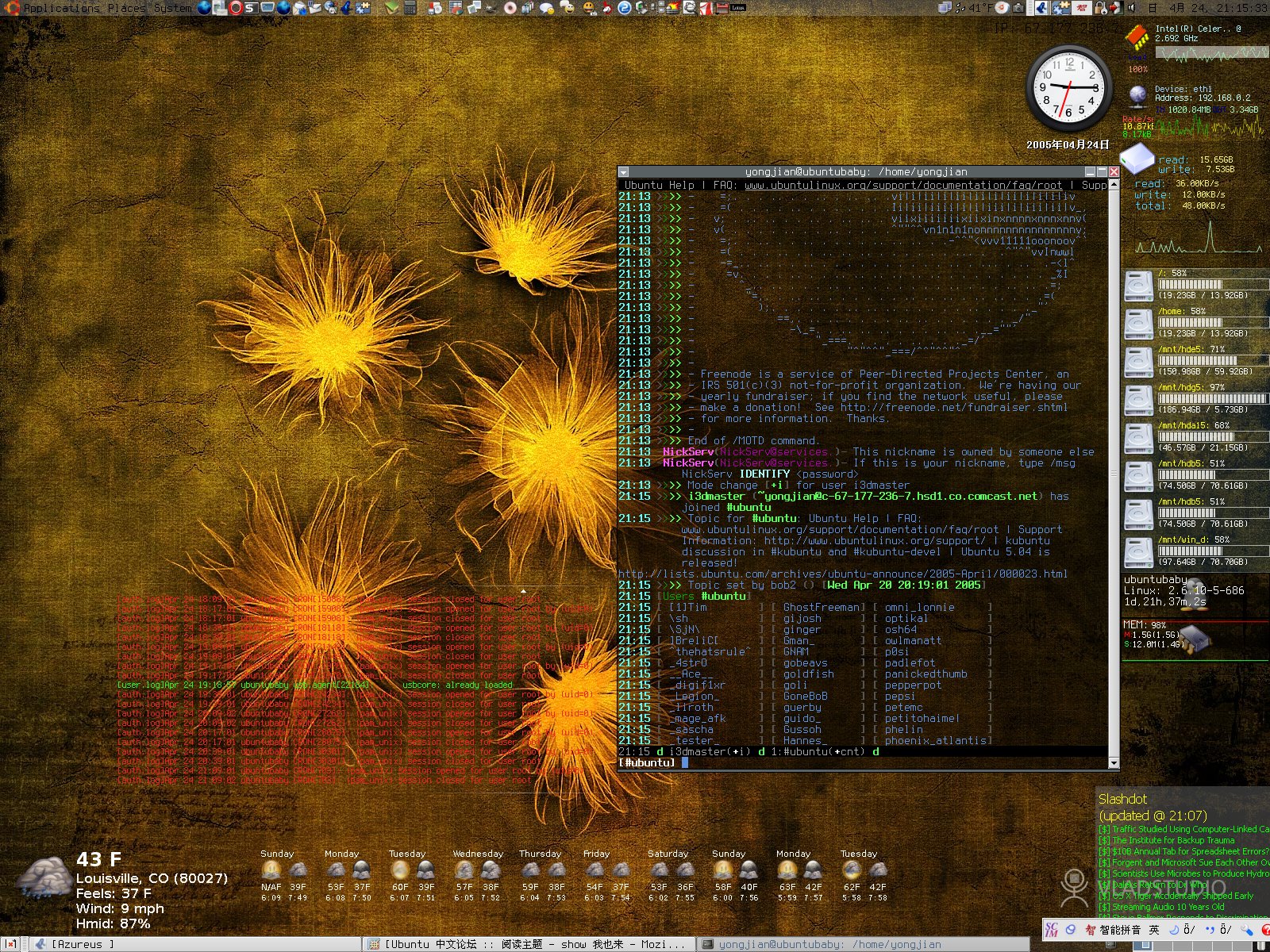Take a screenshot with the camera tray icon
1270x952 pixels.
coord(1018,8)
